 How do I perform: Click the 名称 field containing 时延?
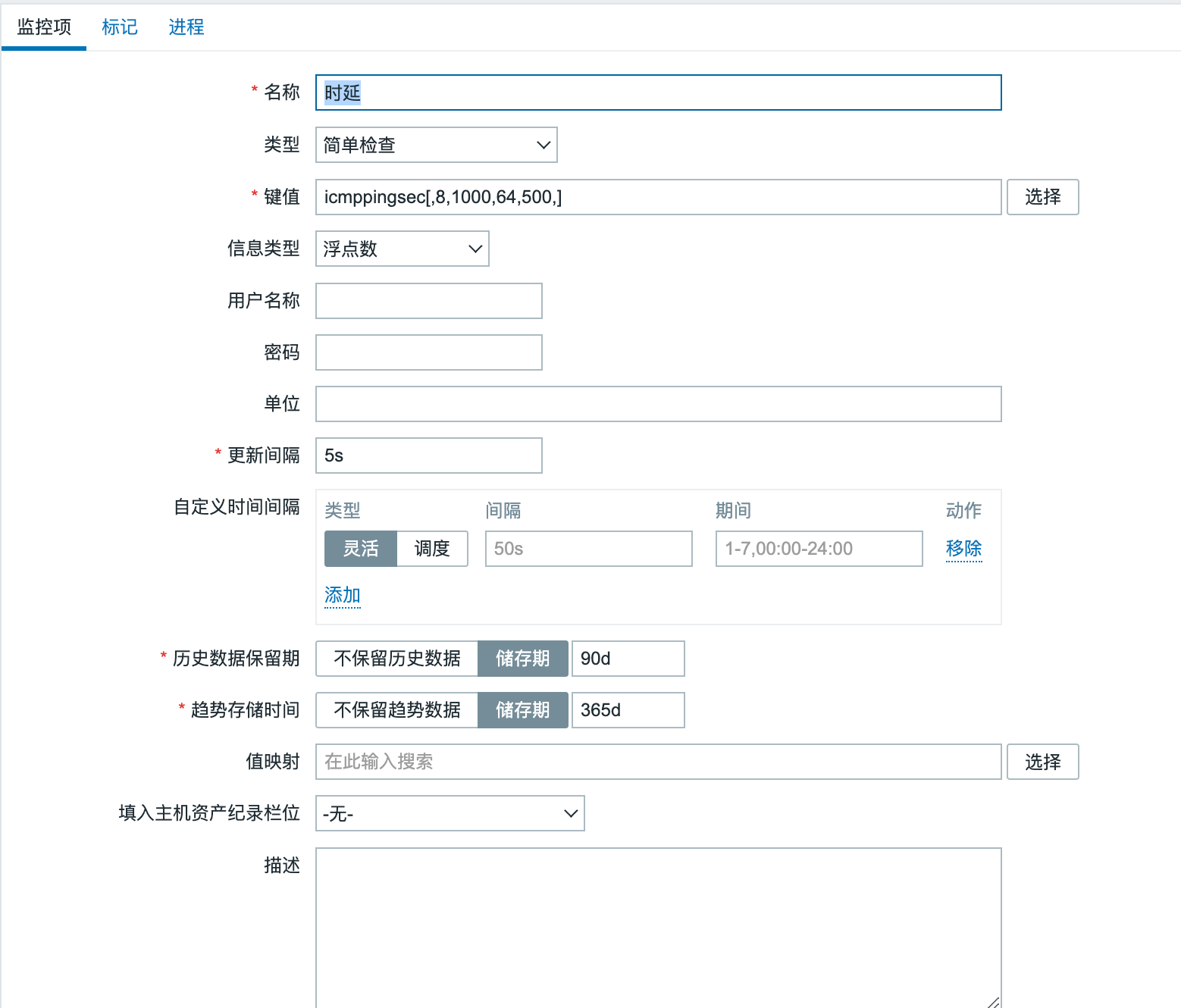pos(658,92)
